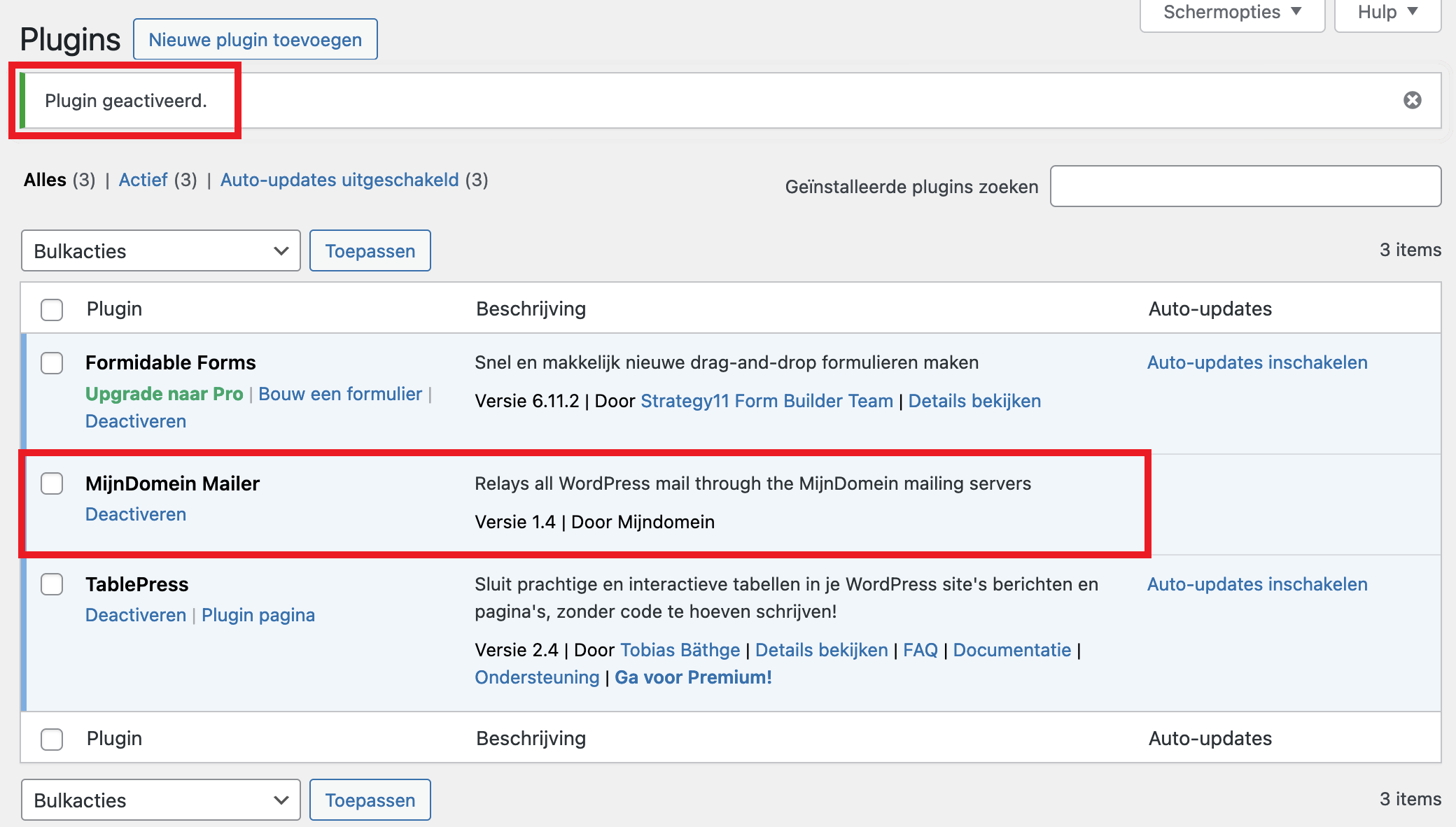1456x827 pixels.
Task: Toggle select-all checkbox in table footer
Action: 52,739
